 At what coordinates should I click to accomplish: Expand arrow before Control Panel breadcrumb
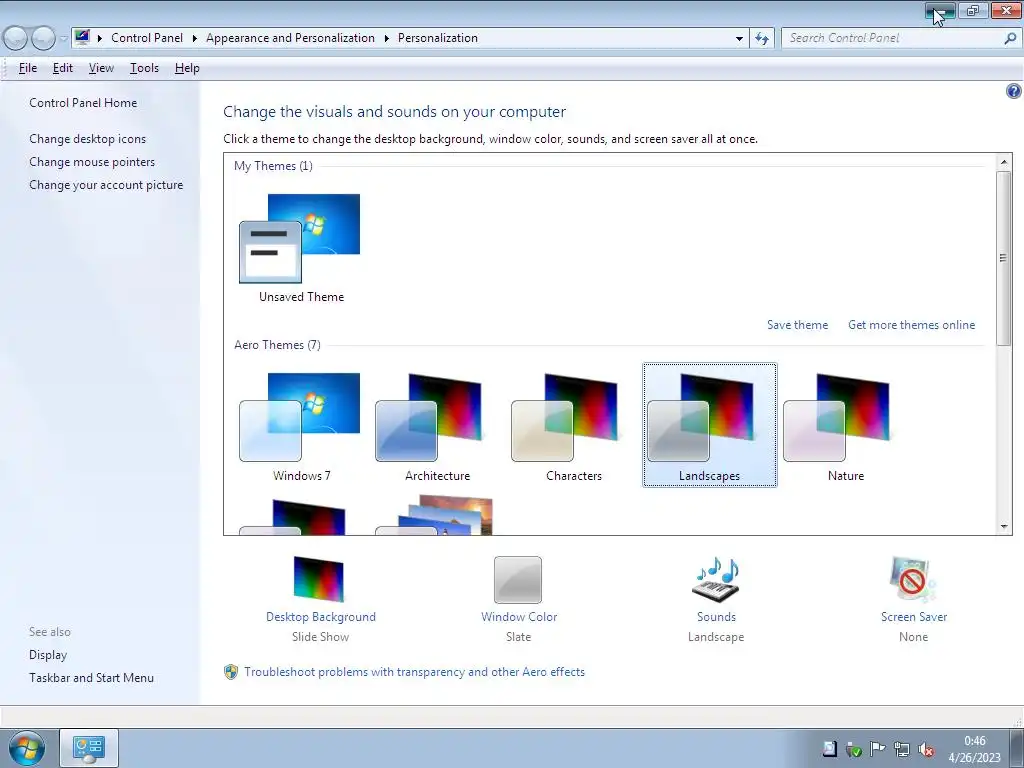(100, 38)
